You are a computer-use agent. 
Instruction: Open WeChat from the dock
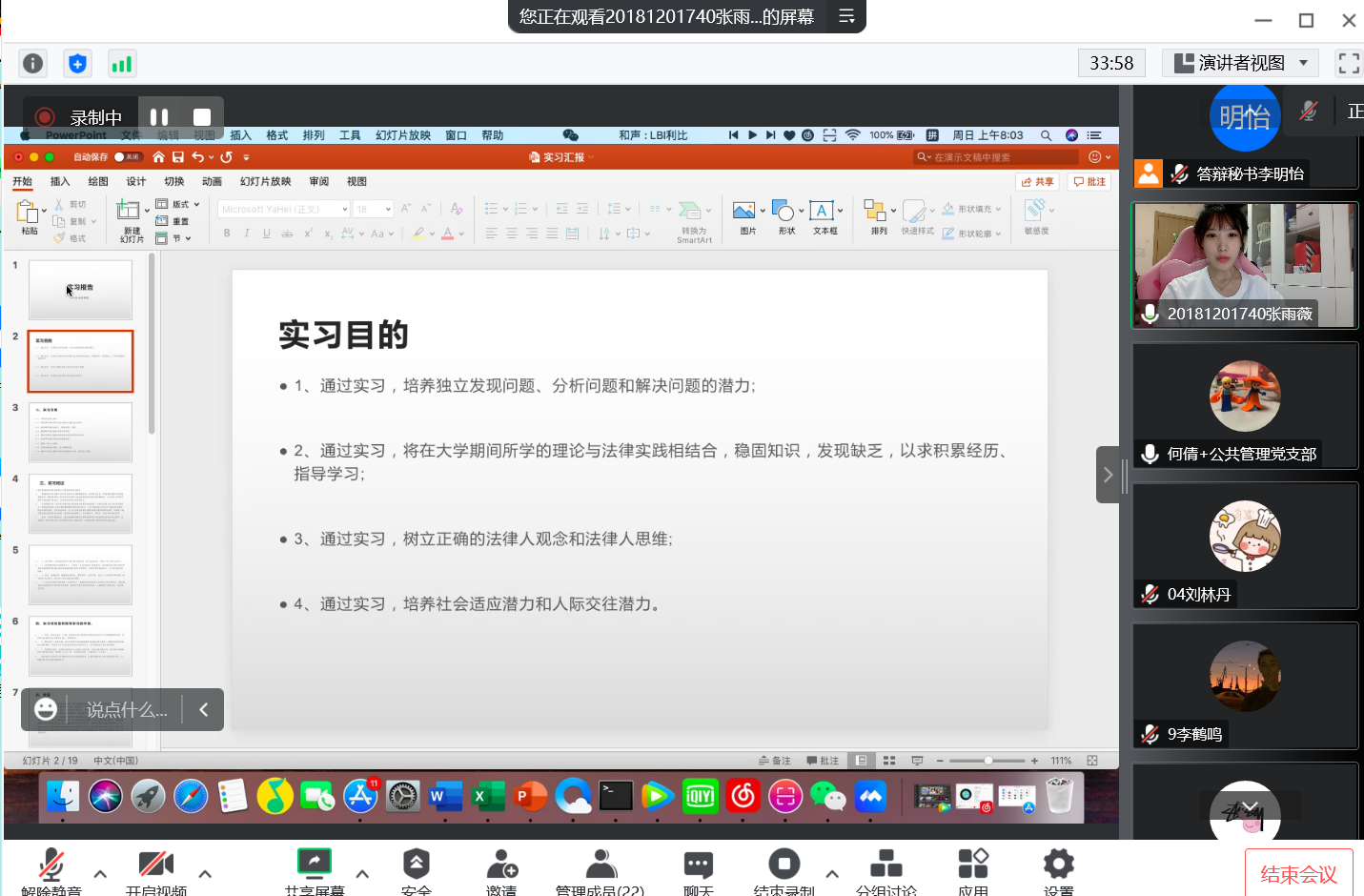tap(827, 796)
